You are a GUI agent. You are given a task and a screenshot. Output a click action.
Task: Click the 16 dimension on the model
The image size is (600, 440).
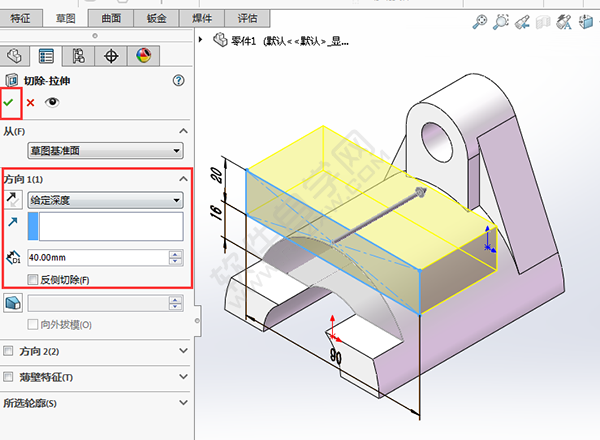(x=216, y=212)
